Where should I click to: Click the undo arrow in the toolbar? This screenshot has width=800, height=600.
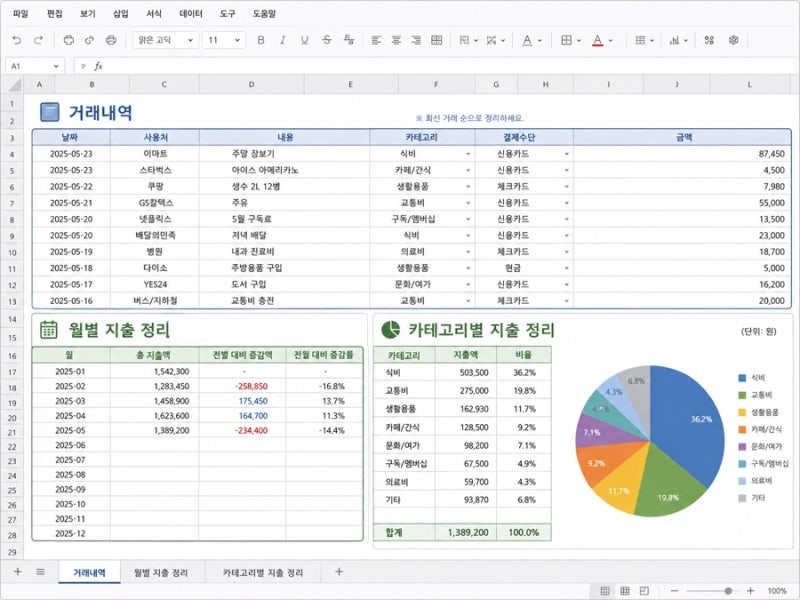pos(17,40)
